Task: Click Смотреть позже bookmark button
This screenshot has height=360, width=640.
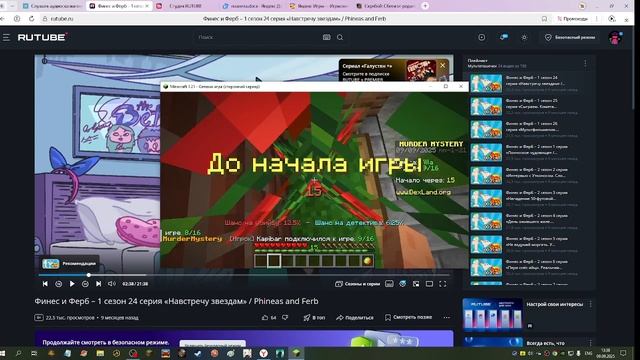Action: click(x=408, y=317)
